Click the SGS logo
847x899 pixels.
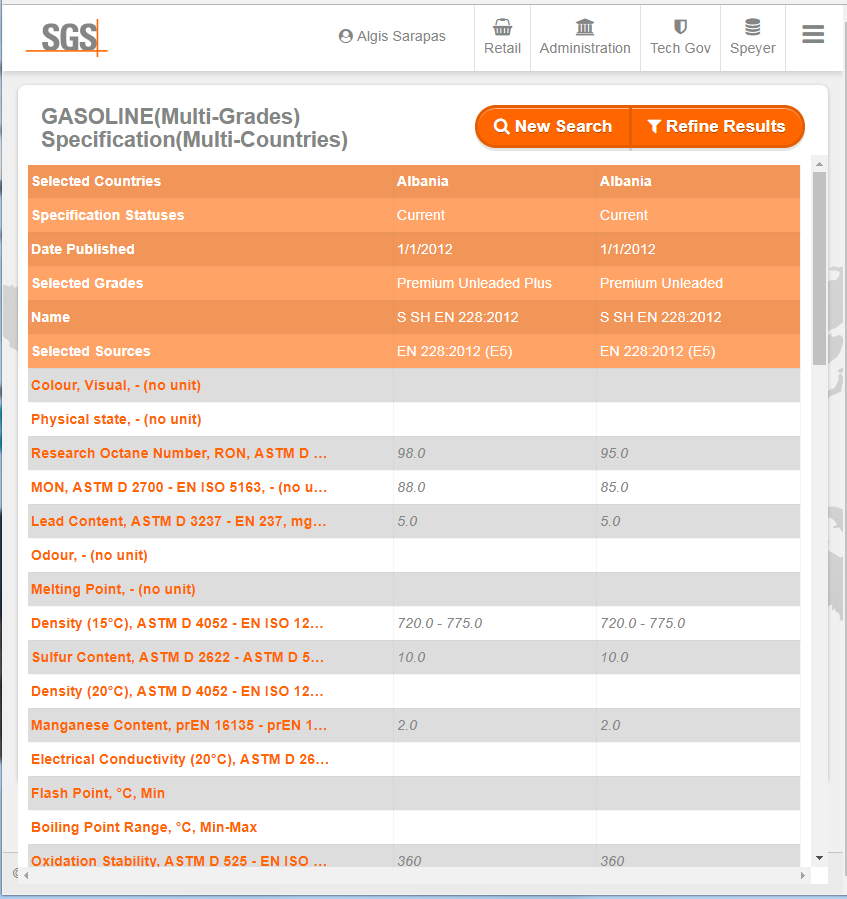click(67, 38)
